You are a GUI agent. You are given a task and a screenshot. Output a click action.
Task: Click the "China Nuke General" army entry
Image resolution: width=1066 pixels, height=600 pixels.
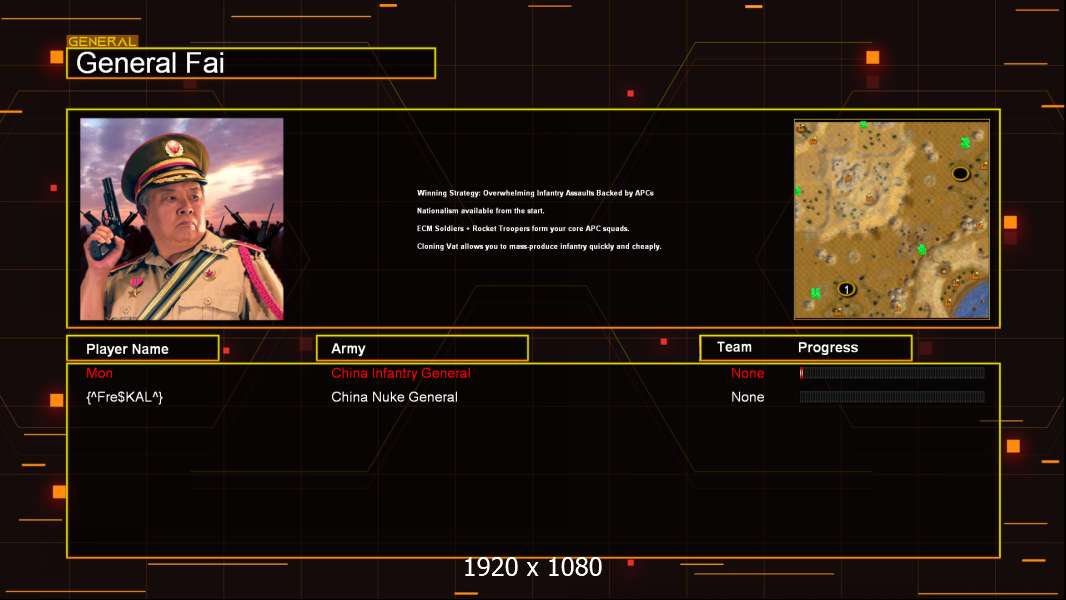(x=394, y=397)
